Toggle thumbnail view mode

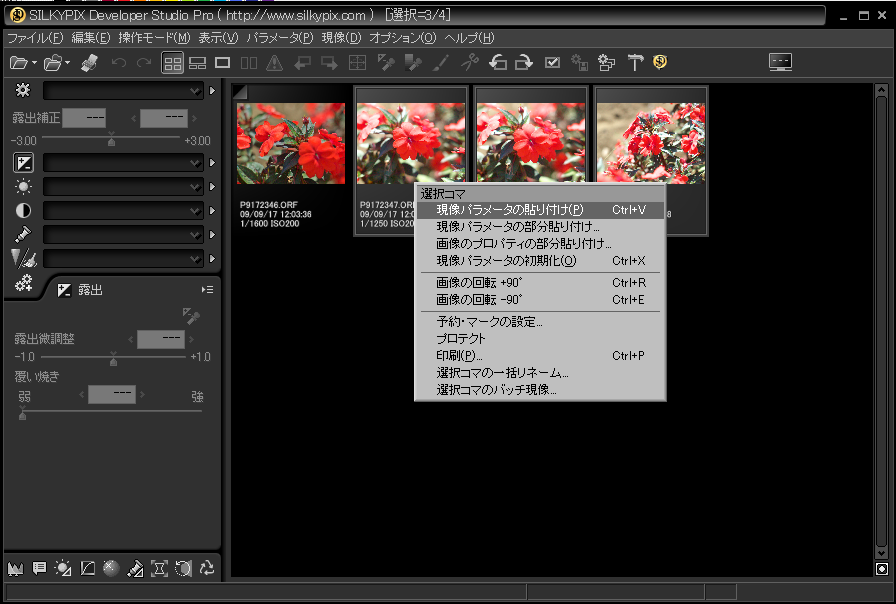pos(173,63)
